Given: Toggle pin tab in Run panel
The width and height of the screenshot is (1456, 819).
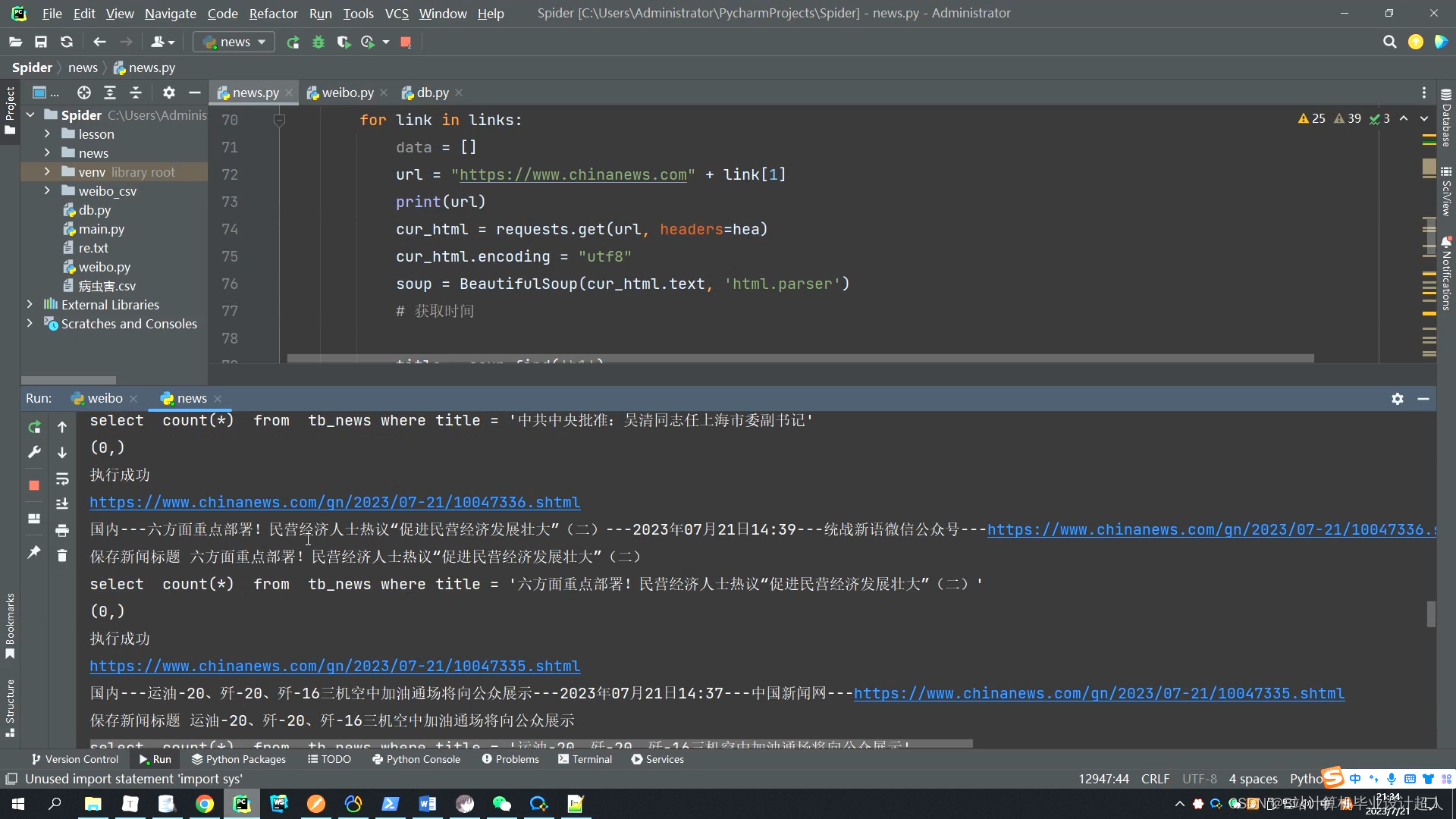Looking at the screenshot, I should pyautogui.click(x=34, y=553).
